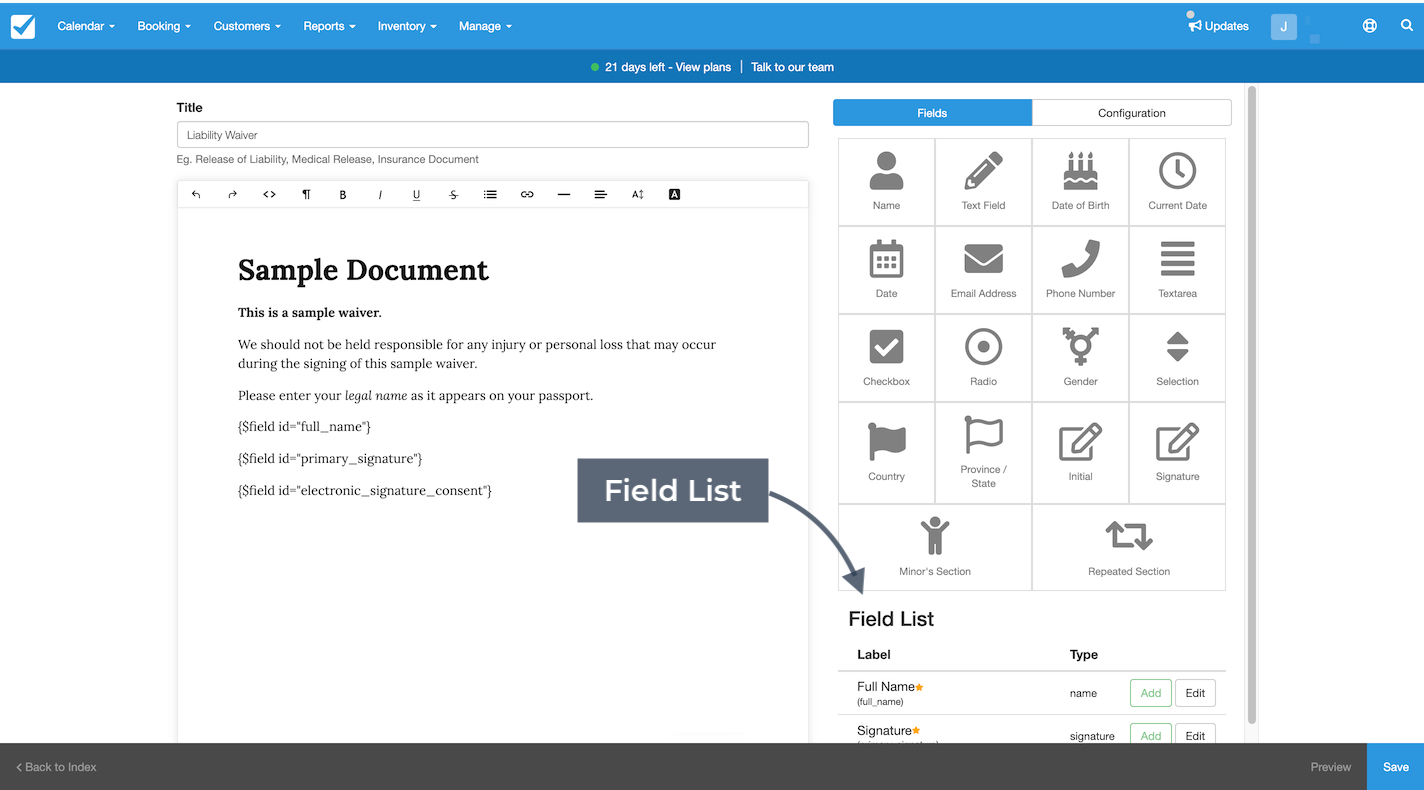Open the Inventory dropdown
This screenshot has width=1424, height=790.
407,26
